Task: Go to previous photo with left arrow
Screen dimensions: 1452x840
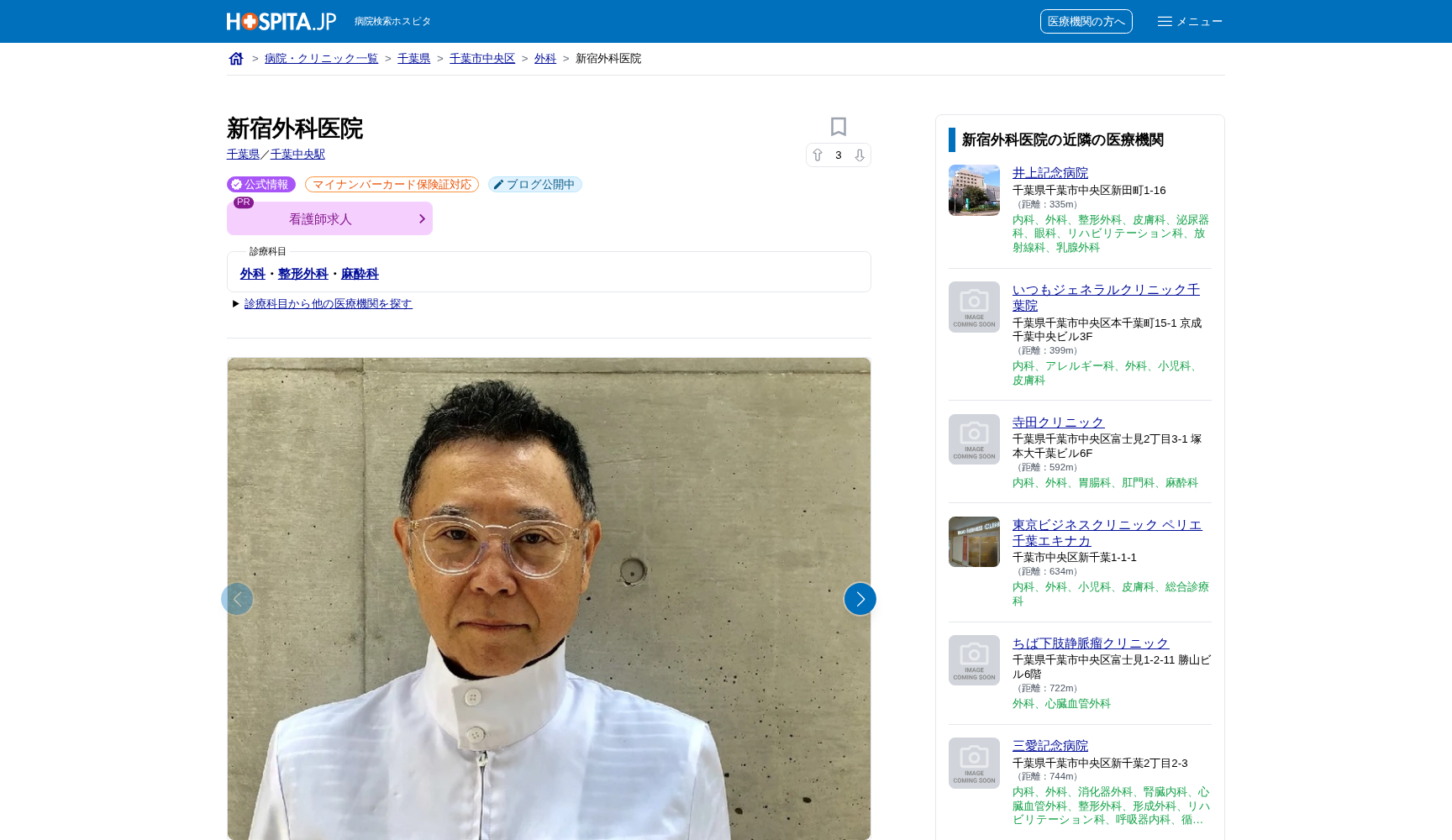Action: click(x=237, y=599)
